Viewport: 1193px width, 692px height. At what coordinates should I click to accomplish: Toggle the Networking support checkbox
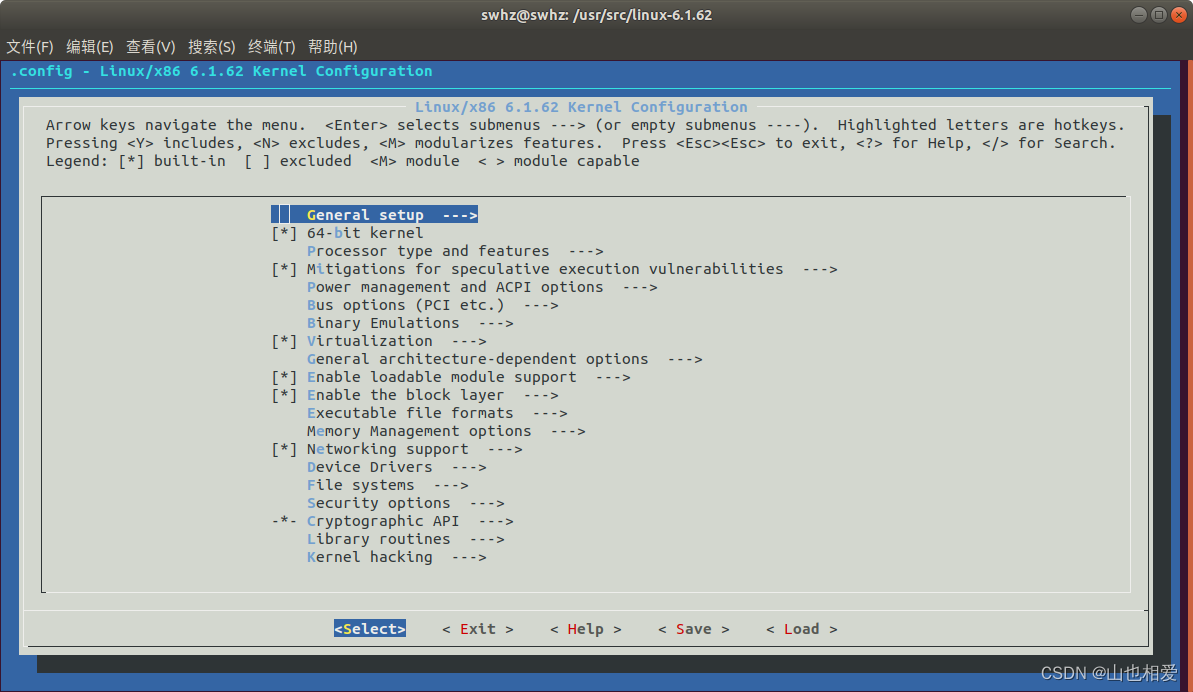(285, 449)
